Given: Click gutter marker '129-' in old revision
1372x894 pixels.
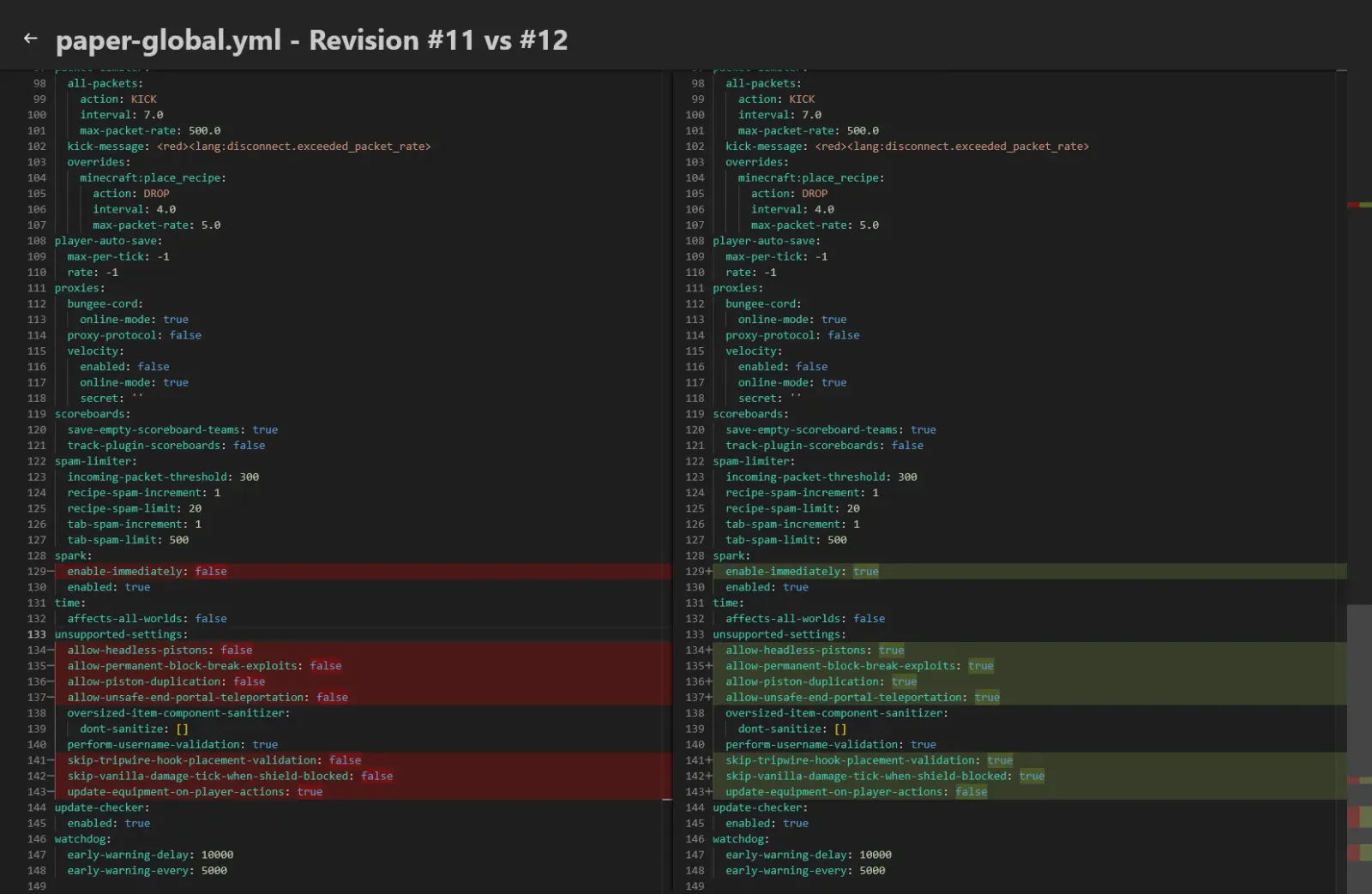Looking at the screenshot, I should pyautogui.click(x=40, y=572).
